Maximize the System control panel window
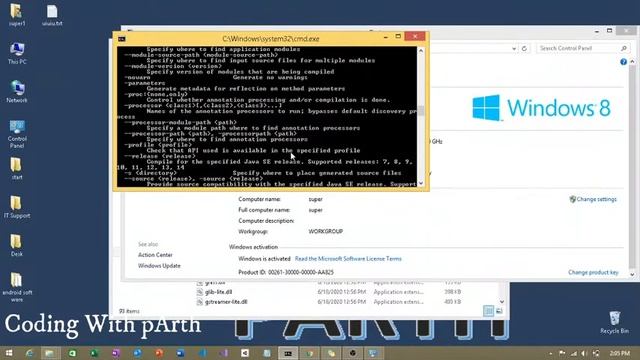The width and height of the screenshot is (640, 360). [609, 31]
